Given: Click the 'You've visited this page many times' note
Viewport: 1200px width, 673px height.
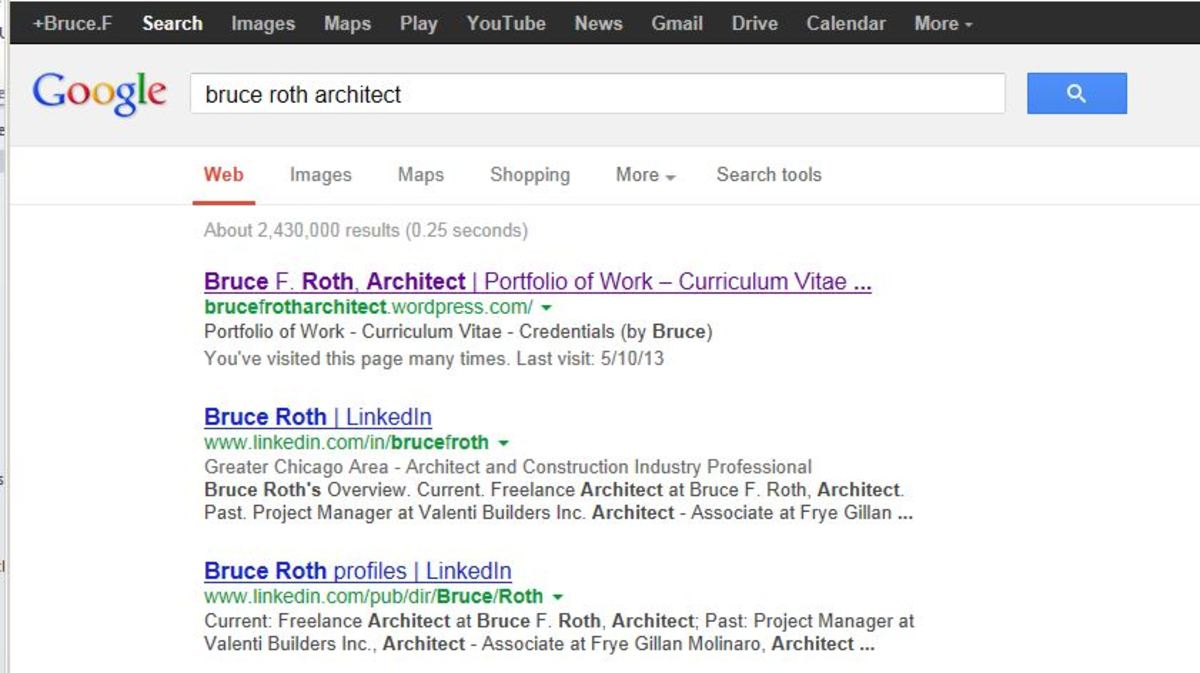Looking at the screenshot, I should [434, 358].
